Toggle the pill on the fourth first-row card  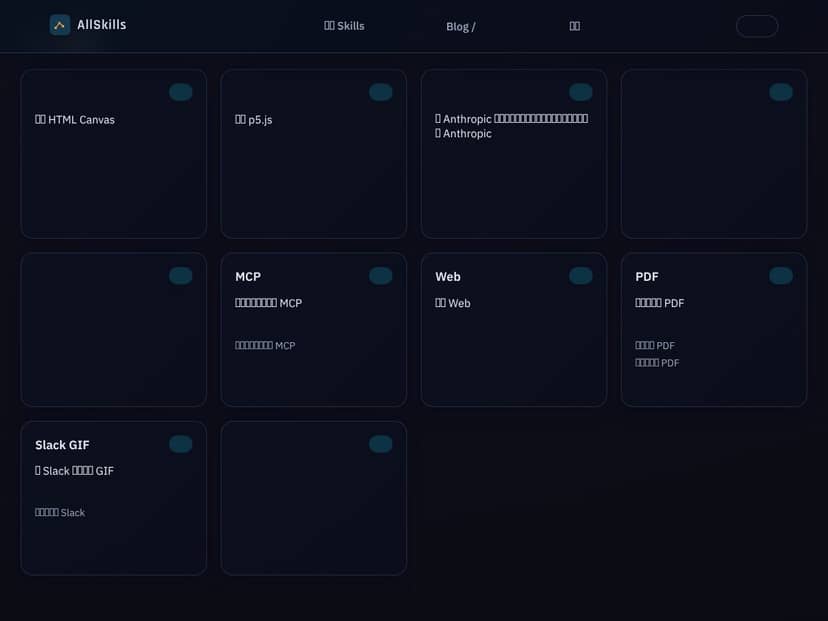(x=781, y=91)
